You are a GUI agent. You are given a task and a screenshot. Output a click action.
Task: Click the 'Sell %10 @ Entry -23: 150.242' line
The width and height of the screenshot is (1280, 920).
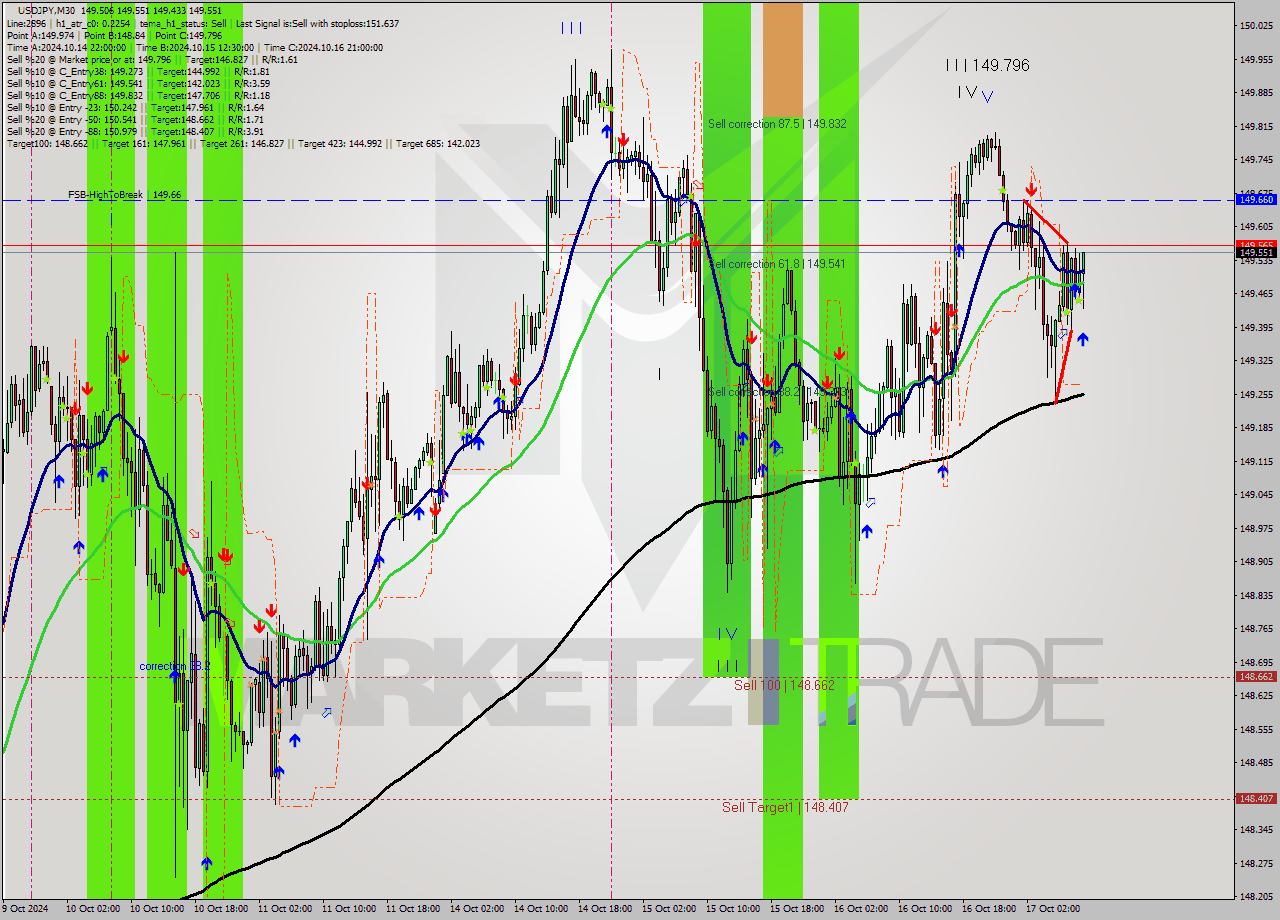click(135, 108)
